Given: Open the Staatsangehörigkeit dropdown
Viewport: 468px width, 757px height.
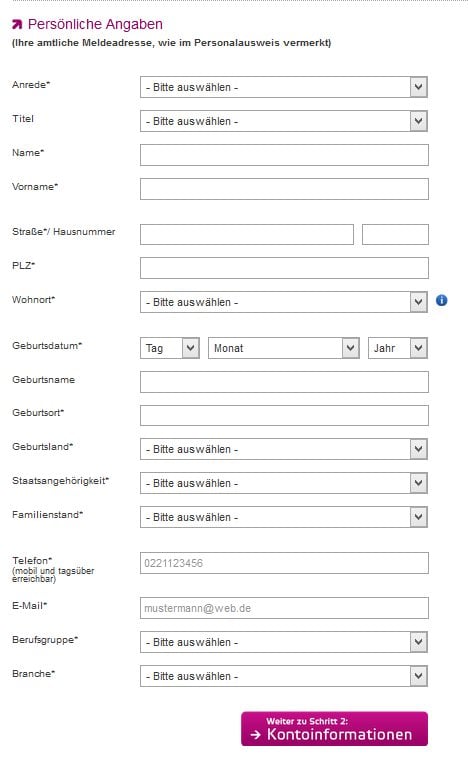Looking at the screenshot, I should tap(284, 483).
